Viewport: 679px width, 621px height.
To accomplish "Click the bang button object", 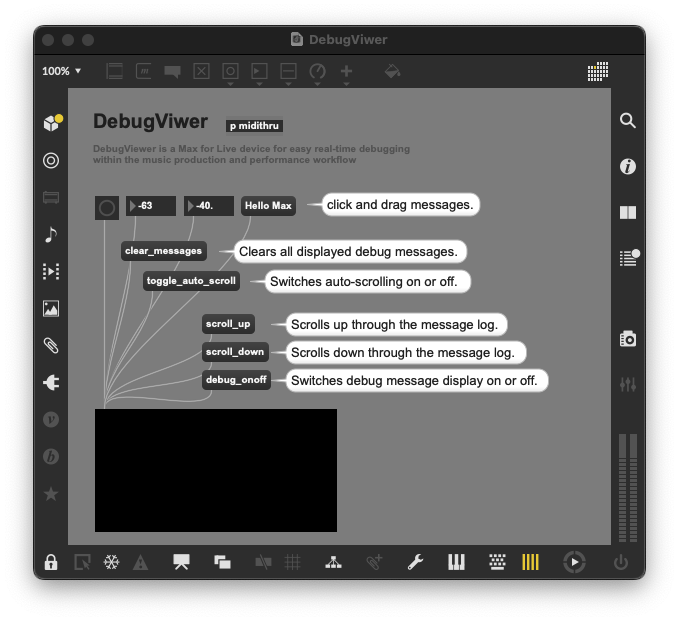I will (107, 208).
